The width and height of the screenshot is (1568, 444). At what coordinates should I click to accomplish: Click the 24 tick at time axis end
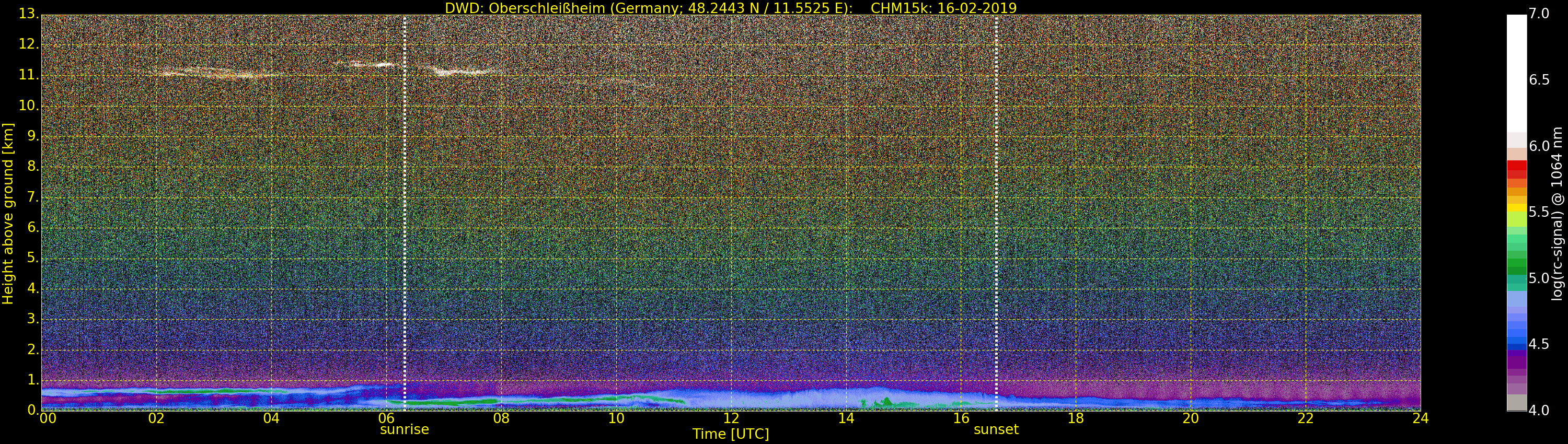[1420, 418]
